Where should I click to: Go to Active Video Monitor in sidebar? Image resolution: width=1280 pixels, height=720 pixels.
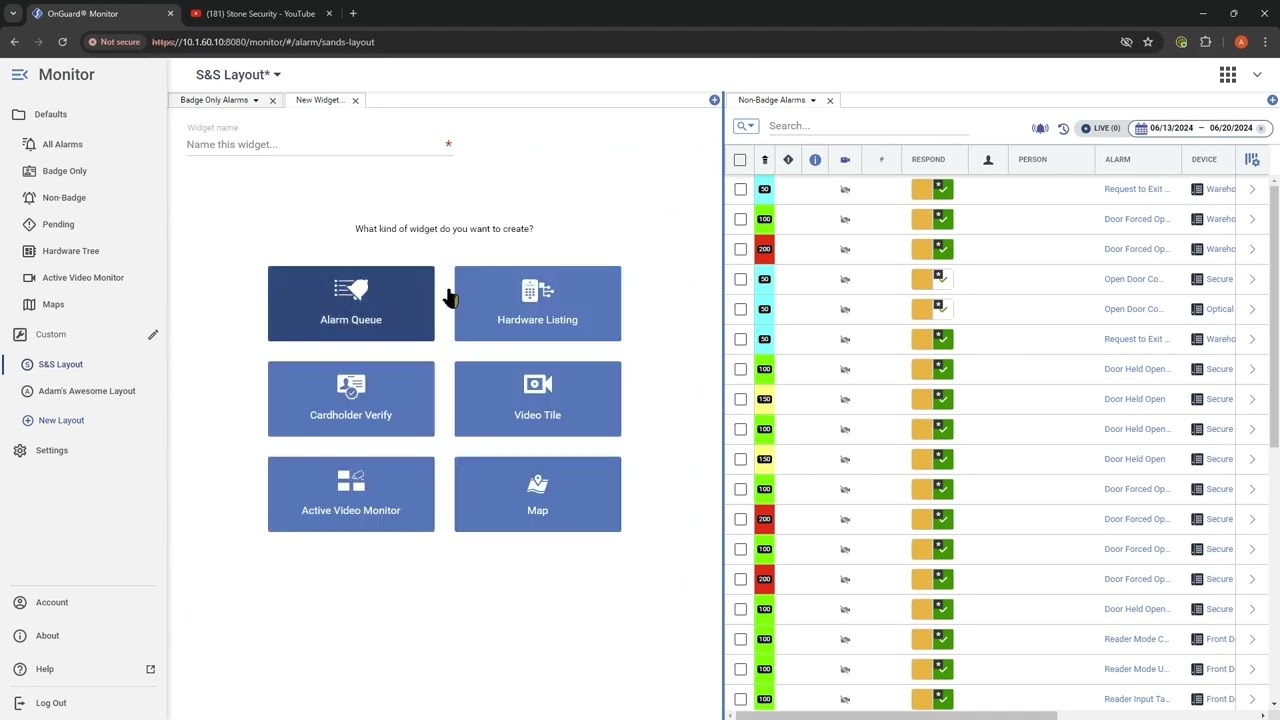click(83, 278)
